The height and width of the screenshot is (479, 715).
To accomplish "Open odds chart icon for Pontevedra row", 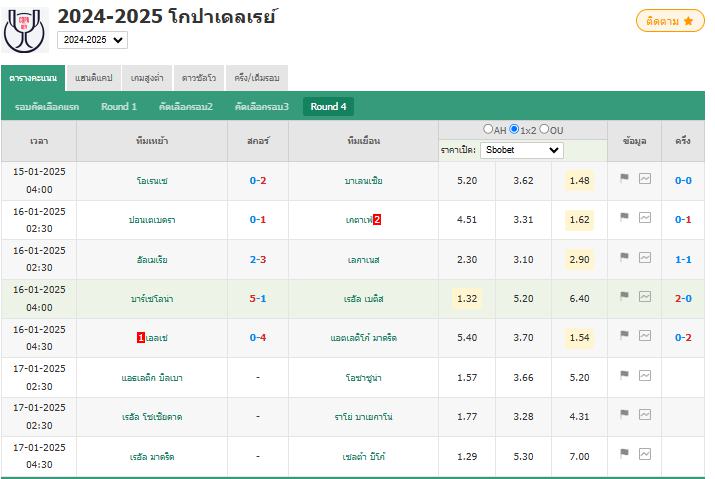I will (x=645, y=218).
